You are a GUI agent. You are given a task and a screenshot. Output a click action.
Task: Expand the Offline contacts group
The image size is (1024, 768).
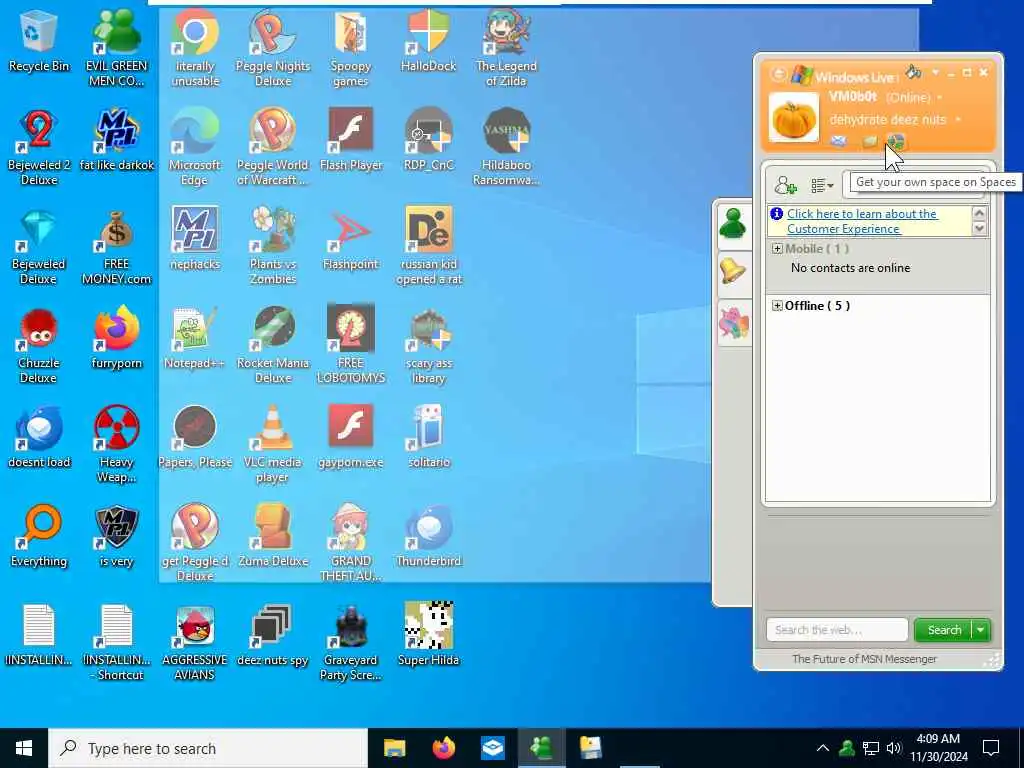[x=777, y=306]
